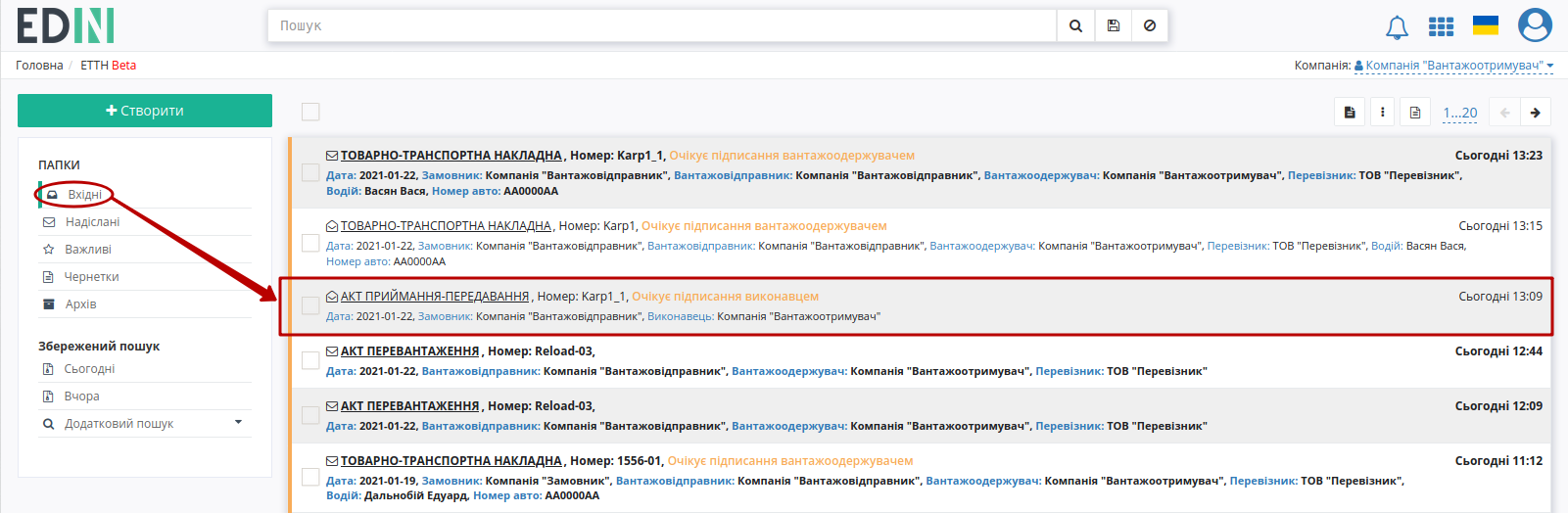The image size is (1568, 513).
Task: Click the Створити button
Action: (145, 111)
